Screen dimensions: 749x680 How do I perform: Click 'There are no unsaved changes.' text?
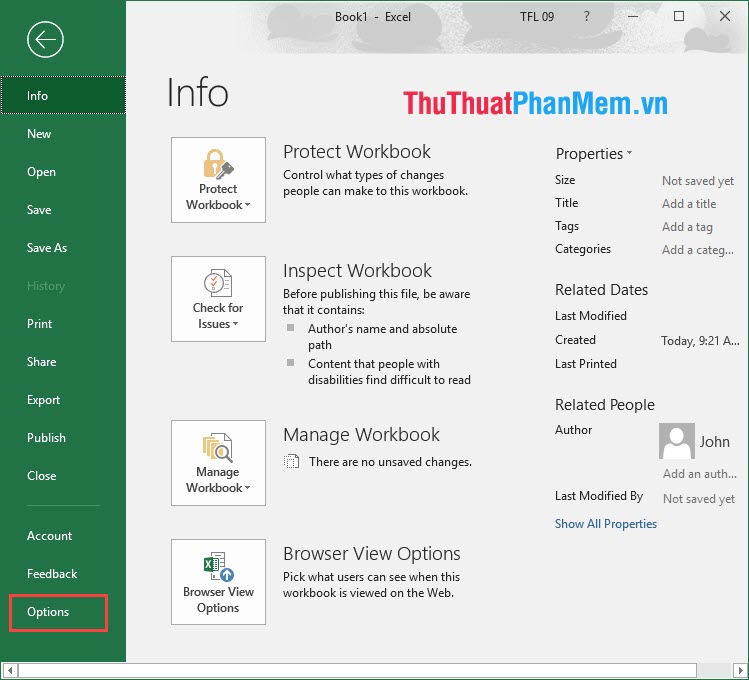pyautogui.click(x=390, y=462)
